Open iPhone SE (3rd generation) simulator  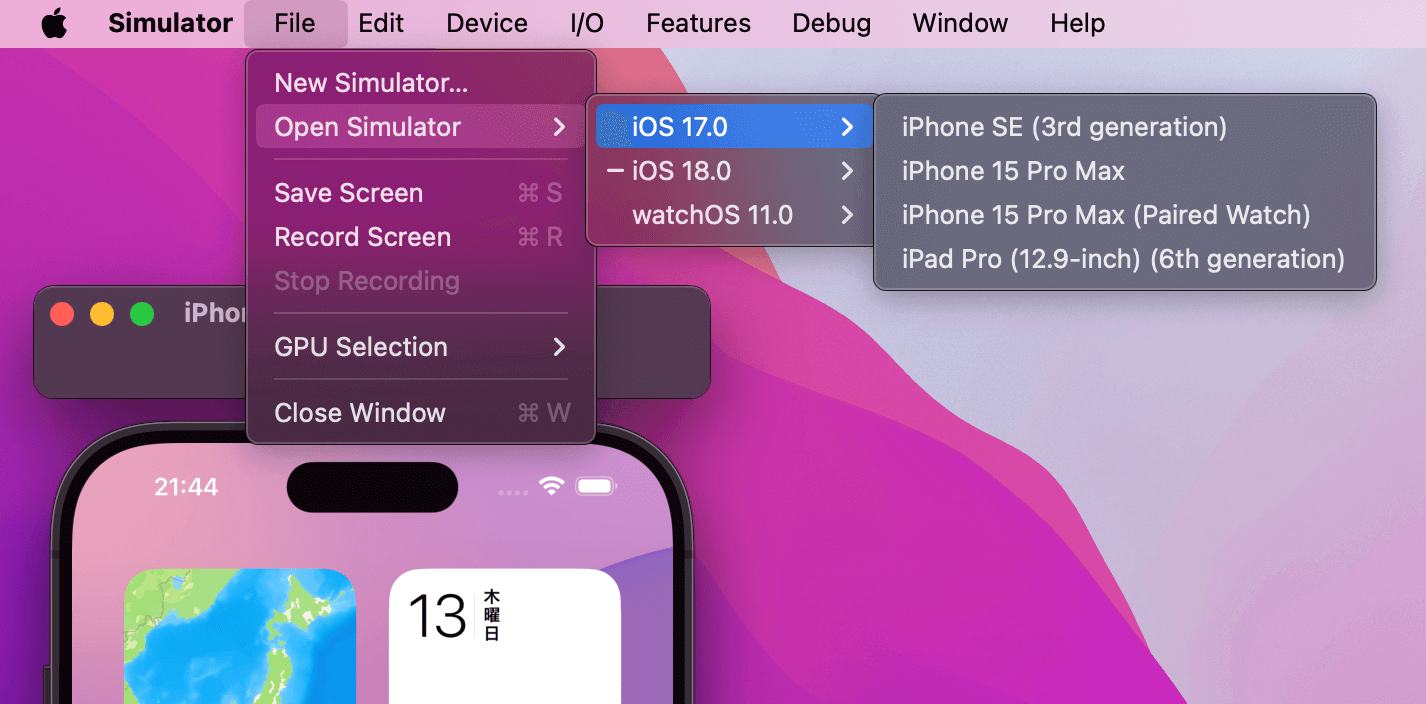1124,127
